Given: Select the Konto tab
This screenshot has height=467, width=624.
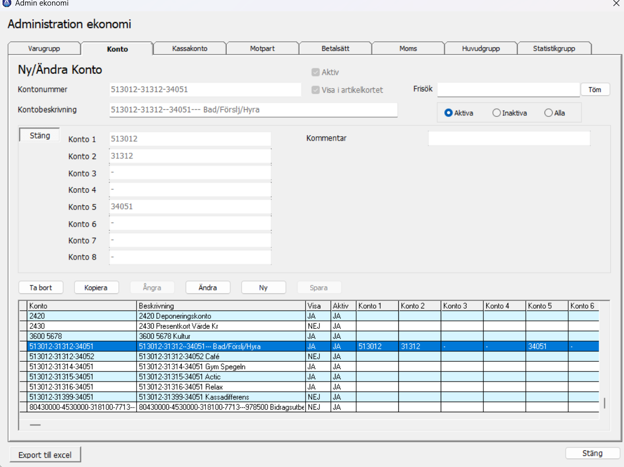Looking at the screenshot, I should [x=117, y=49].
